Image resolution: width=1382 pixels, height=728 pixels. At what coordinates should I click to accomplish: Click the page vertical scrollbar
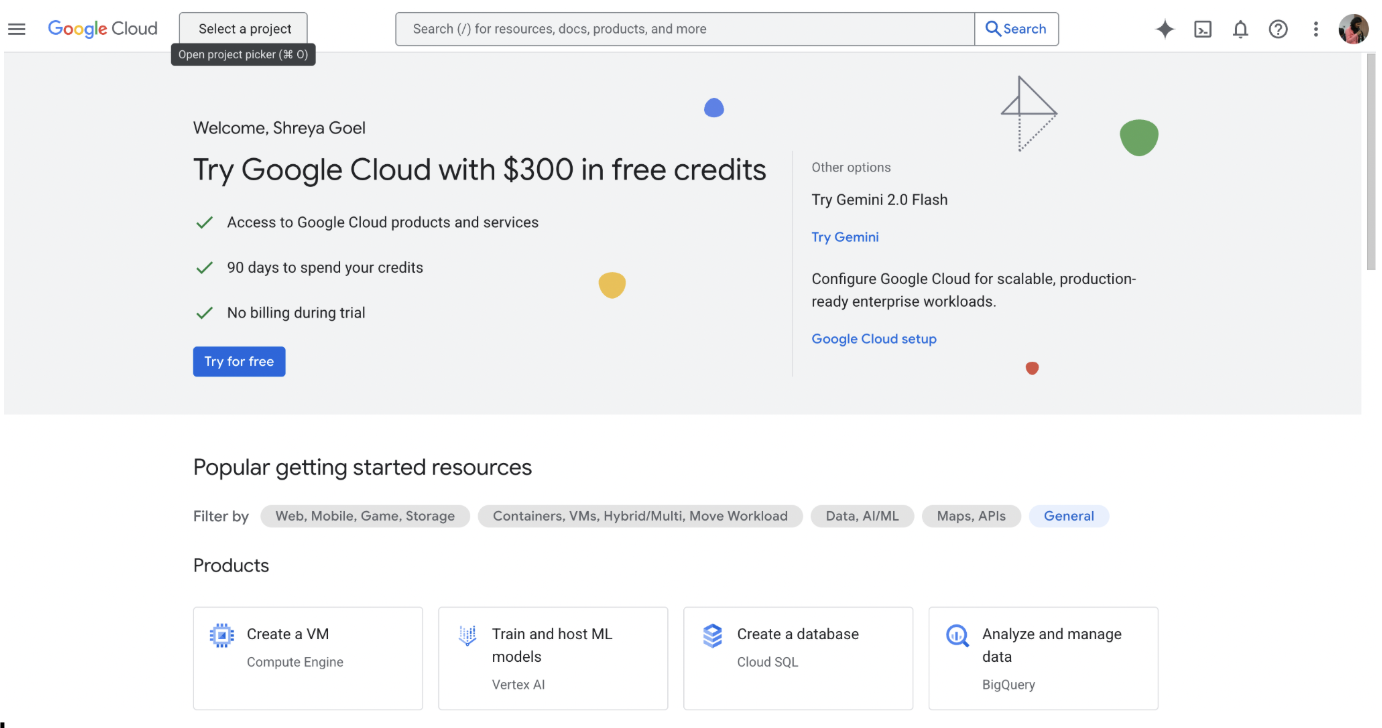[x=1371, y=160]
